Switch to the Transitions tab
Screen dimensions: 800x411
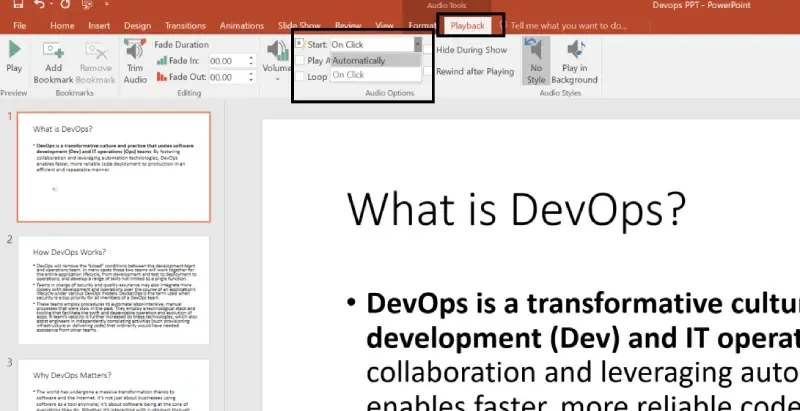[185, 25]
